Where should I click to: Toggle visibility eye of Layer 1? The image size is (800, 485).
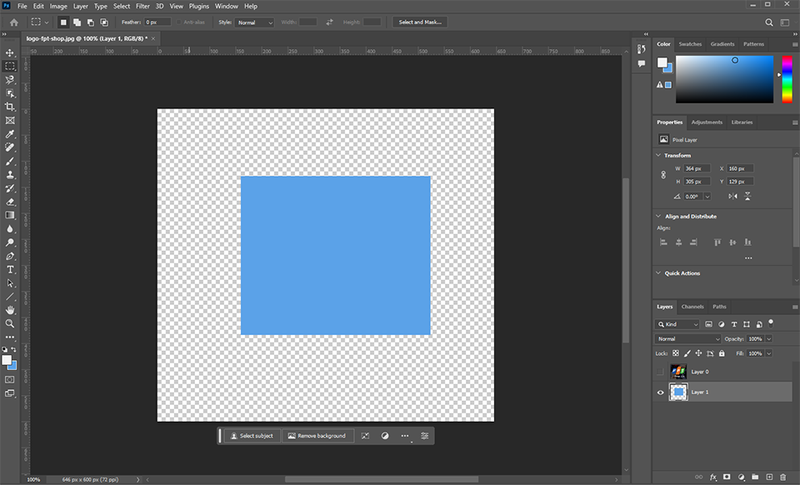(x=660, y=392)
